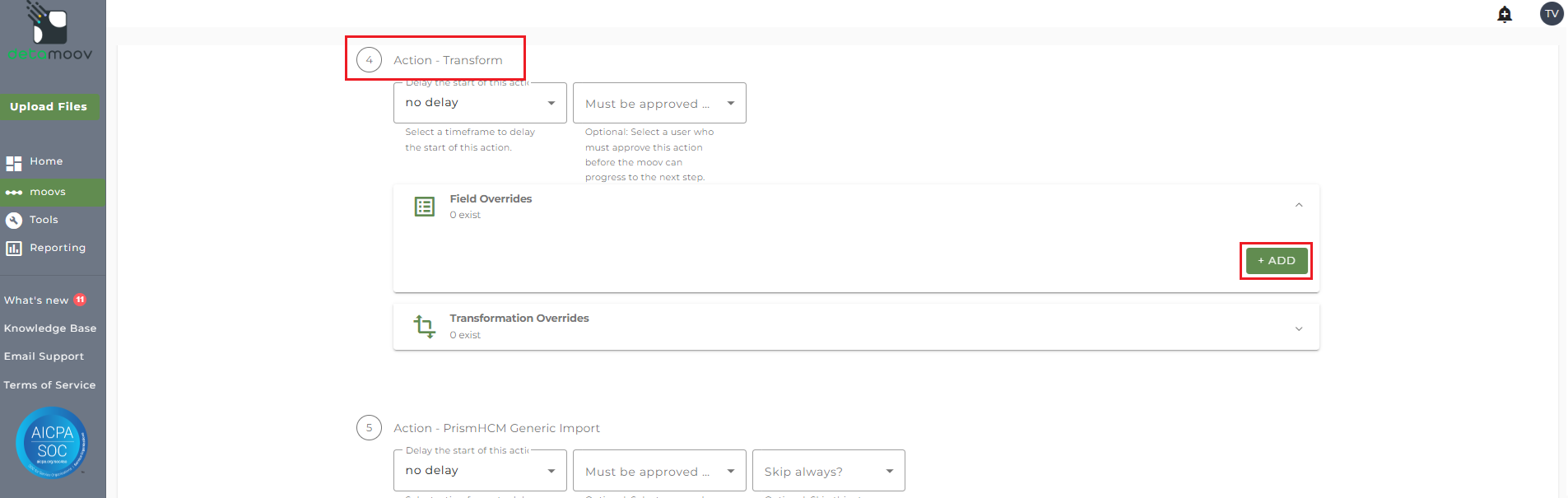
Task: Click the datamoov logo
Action: click(x=49, y=33)
